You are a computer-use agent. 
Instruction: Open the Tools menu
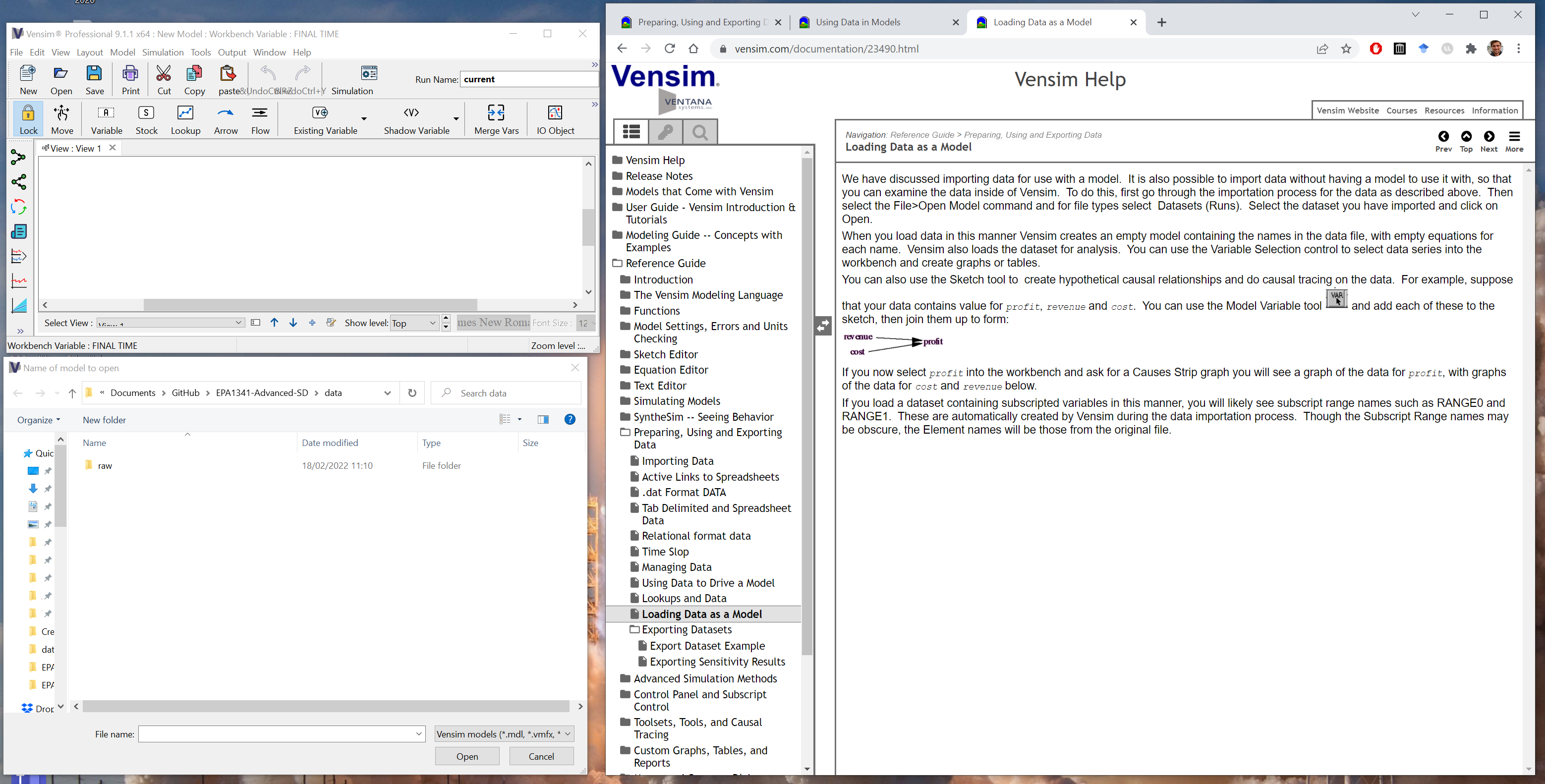pos(201,52)
